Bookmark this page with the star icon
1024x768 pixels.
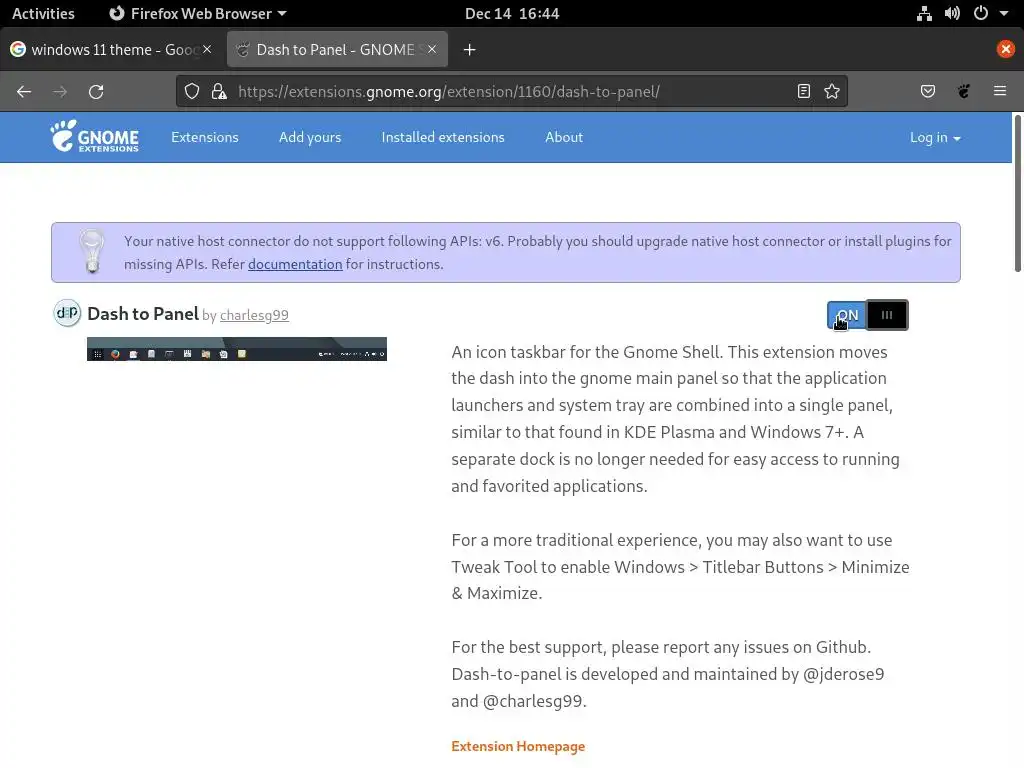tap(831, 91)
